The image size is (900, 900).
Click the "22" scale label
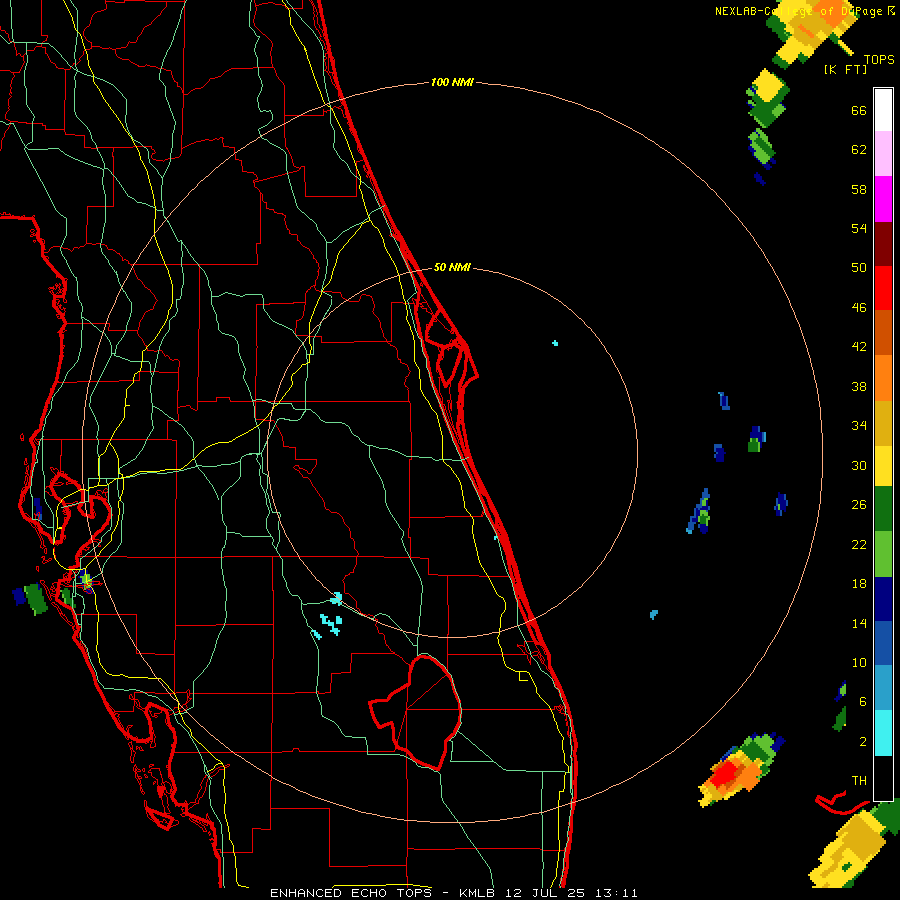pyautogui.click(x=859, y=544)
